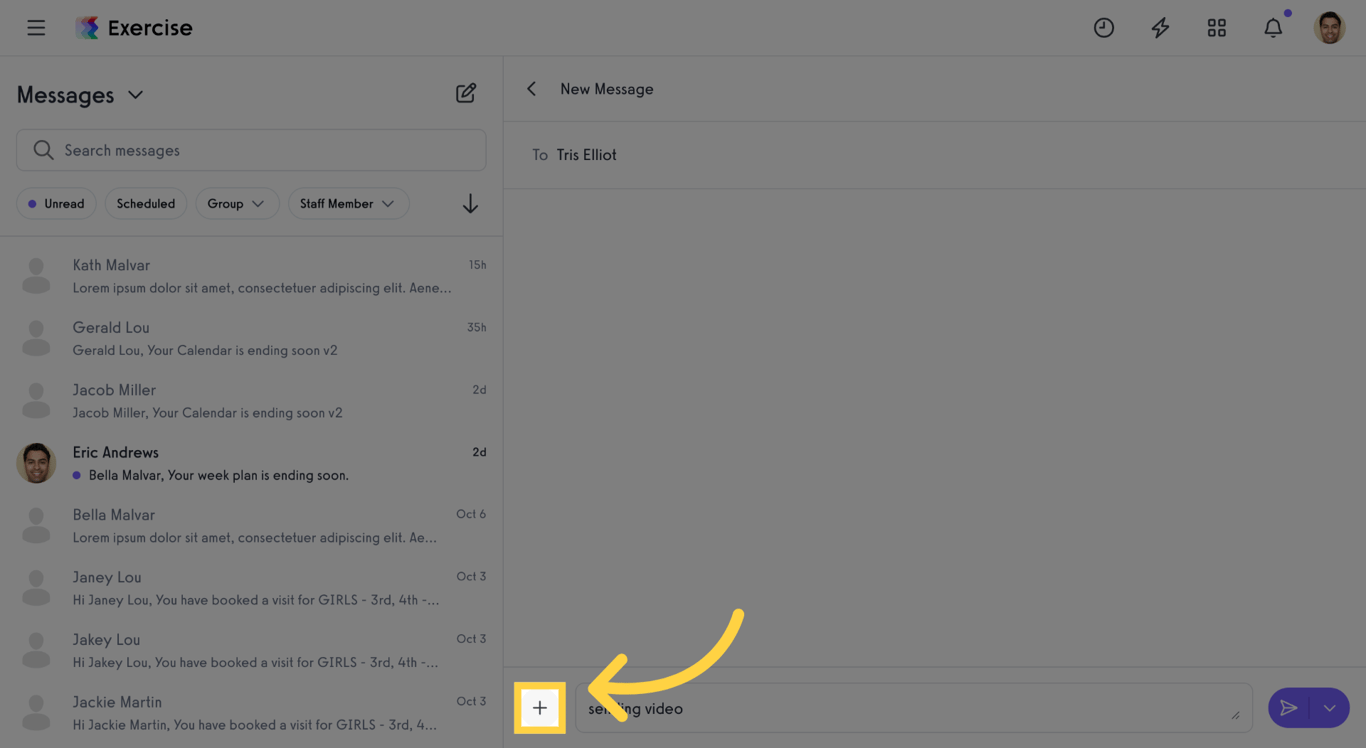Expand the Messages heading dropdown
Screen dimensions: 1366x748
[136, 95]
